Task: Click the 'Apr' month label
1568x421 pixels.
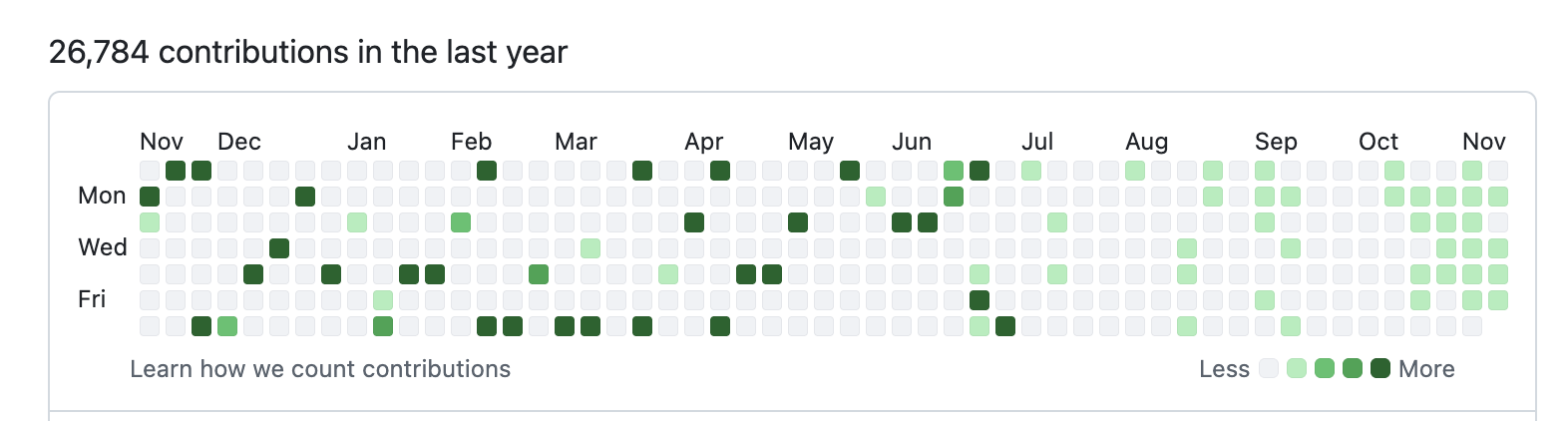Action: pyautogui.click(x=704, y=142)
